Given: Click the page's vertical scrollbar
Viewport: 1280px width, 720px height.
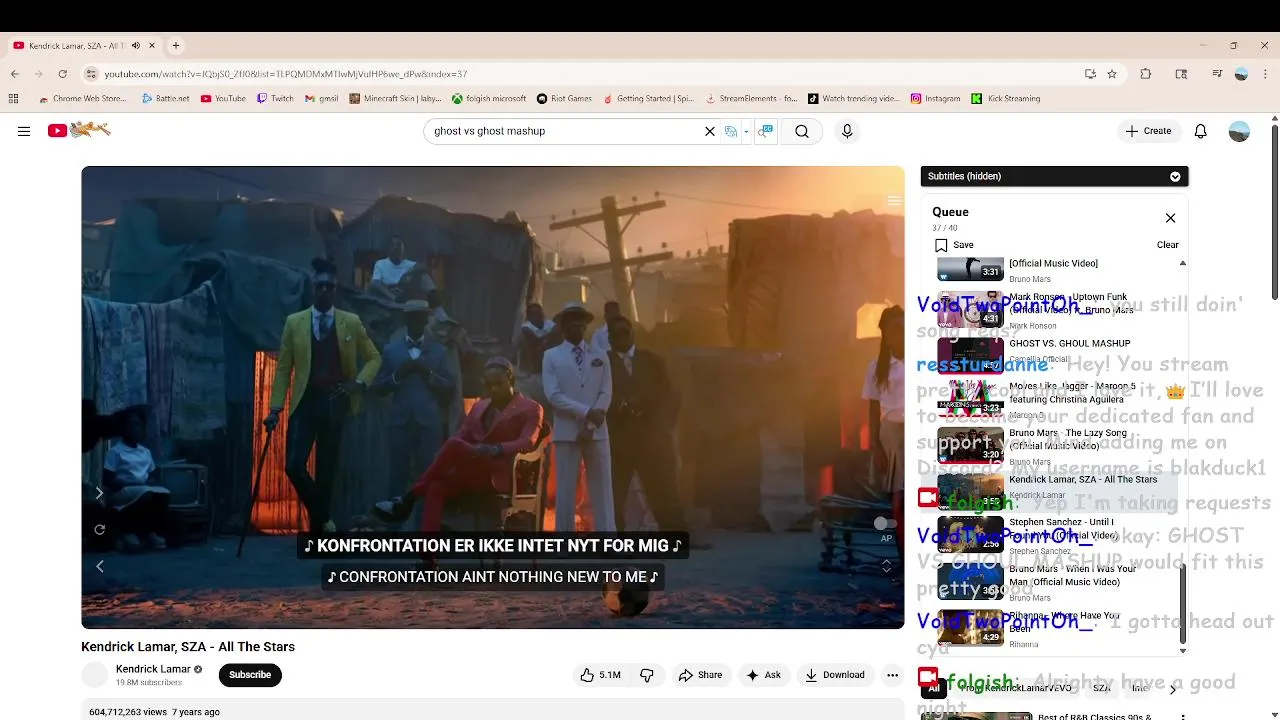Looking at the screenshot, I should (x=1274, y=213).
